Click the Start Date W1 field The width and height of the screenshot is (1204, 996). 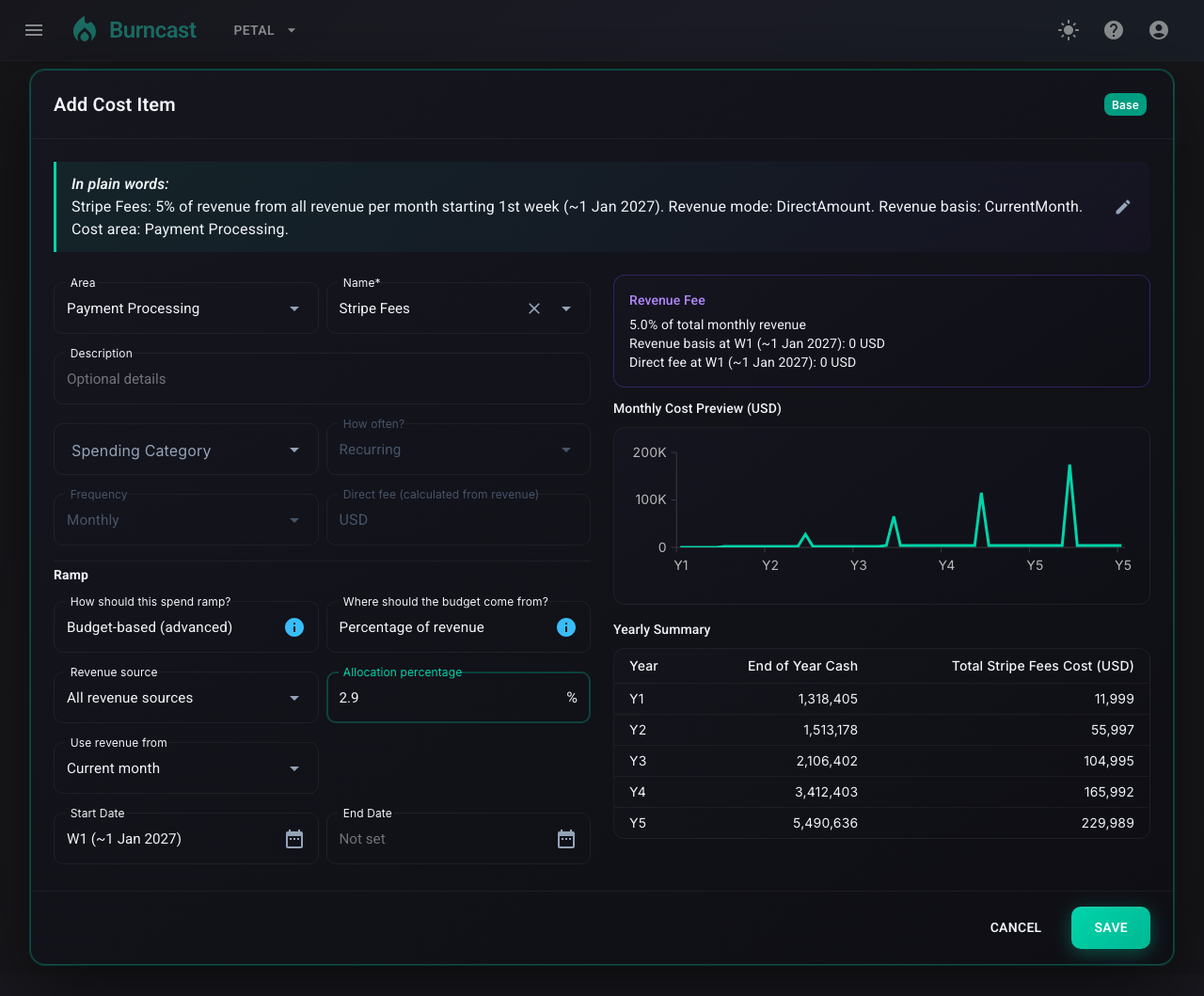click(x=186, y=839)
